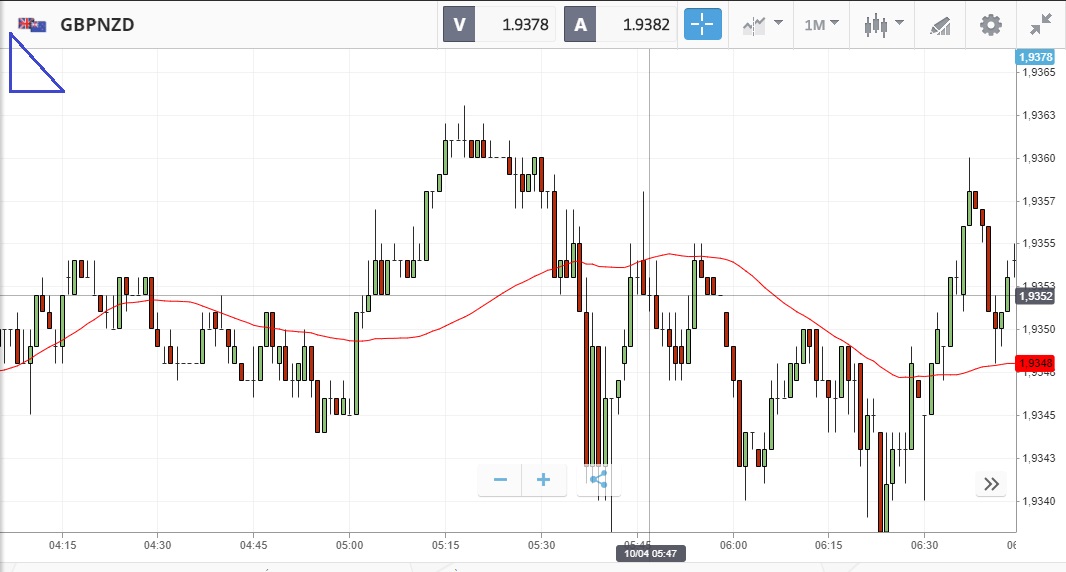Click the GBPNZD flag icon
1066x572 pixels.
pyautogui.click(x=32, y=25)
